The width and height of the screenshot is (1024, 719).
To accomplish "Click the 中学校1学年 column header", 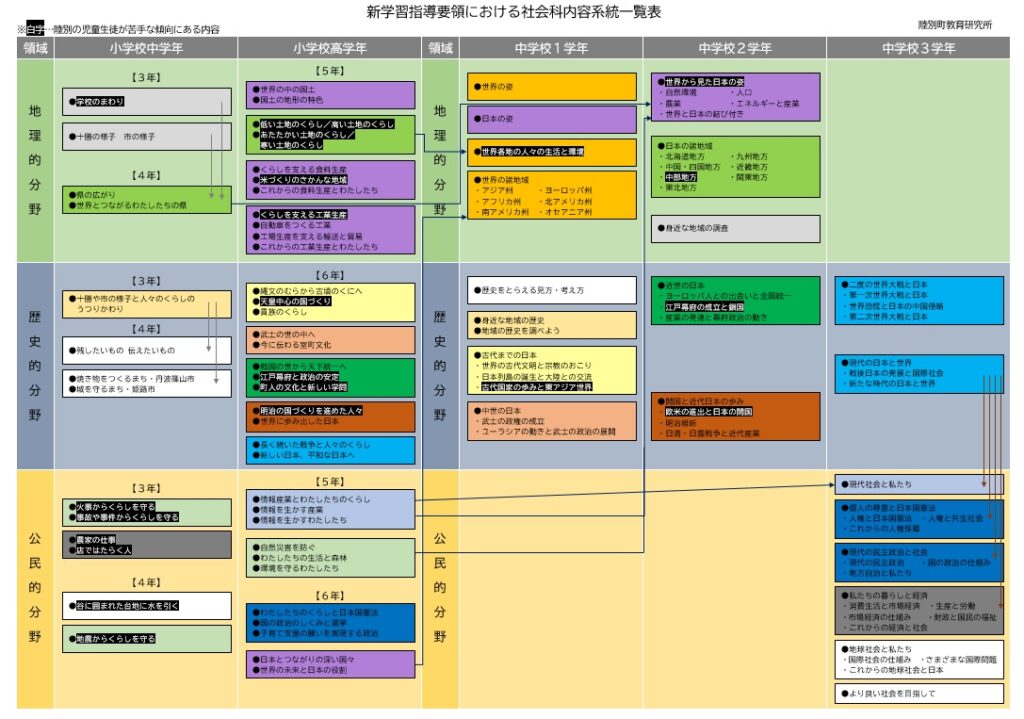I will point(551,48).
